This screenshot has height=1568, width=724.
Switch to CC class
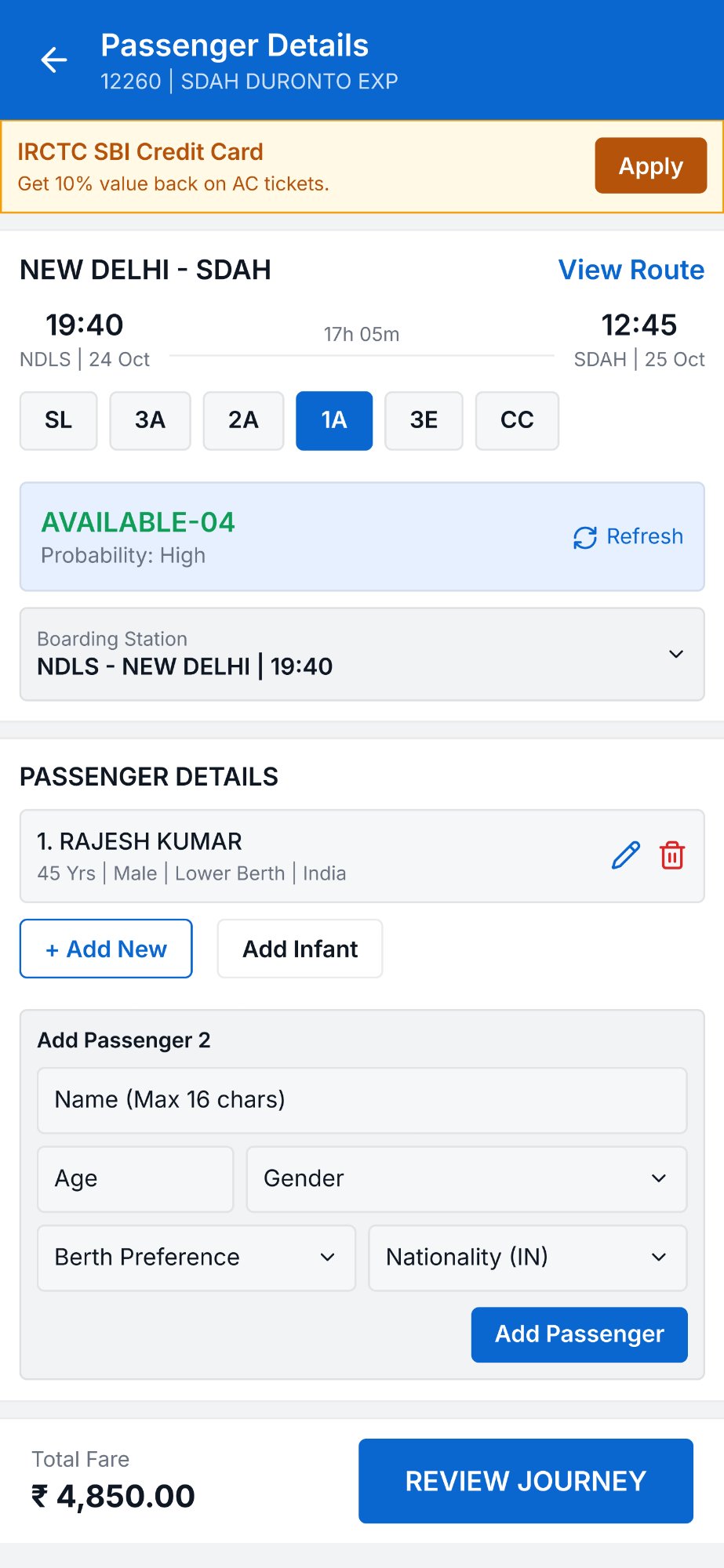(x=517, y=420)
